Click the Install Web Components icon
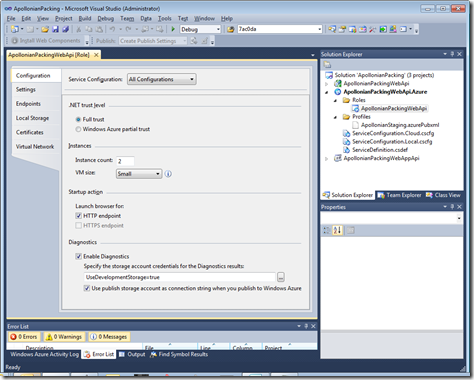Viewport: 474px width, 380px height. (x=15, y=41)
